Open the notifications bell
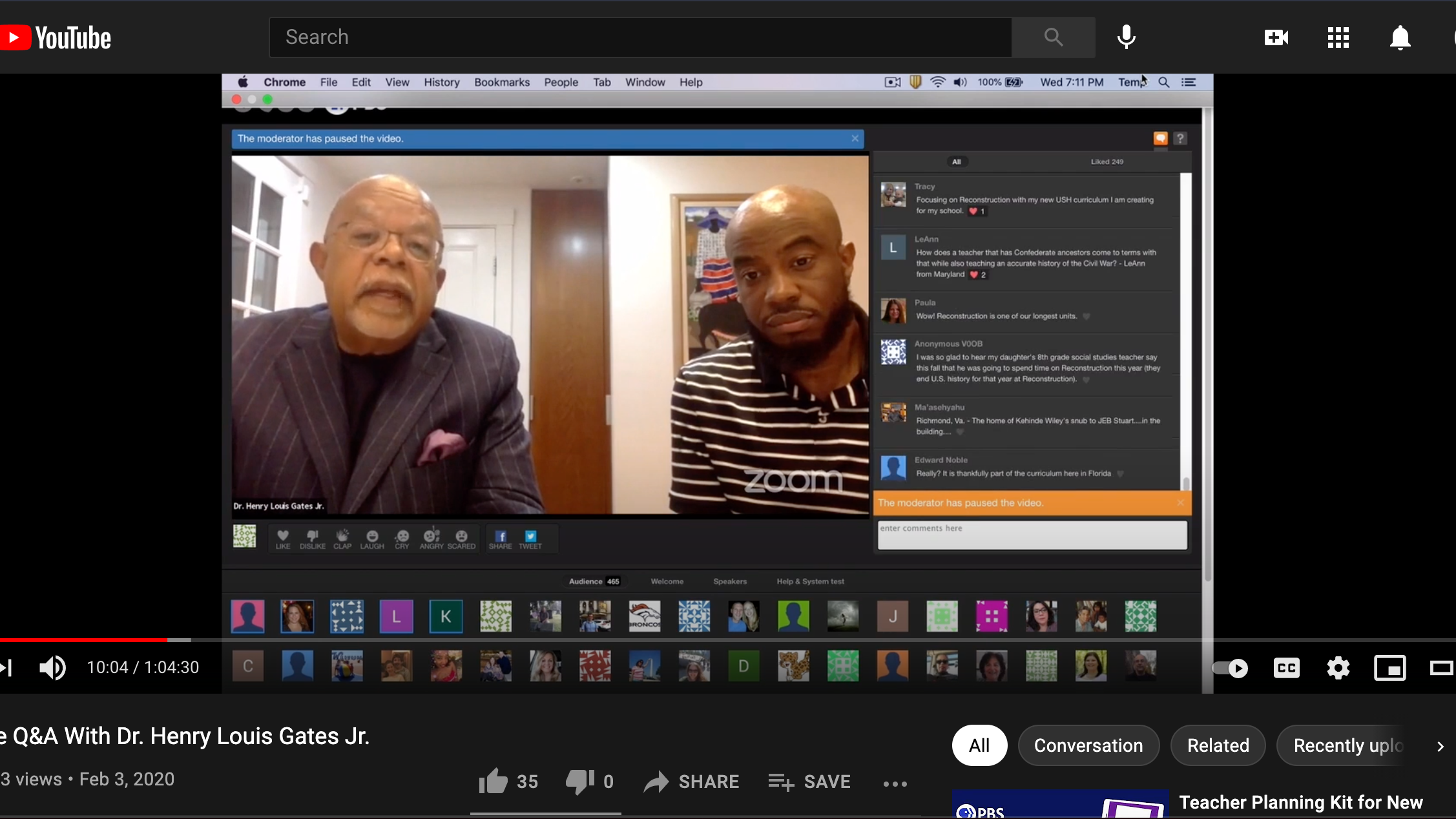The image size is (1456, 819). [x=1400, y=37]
